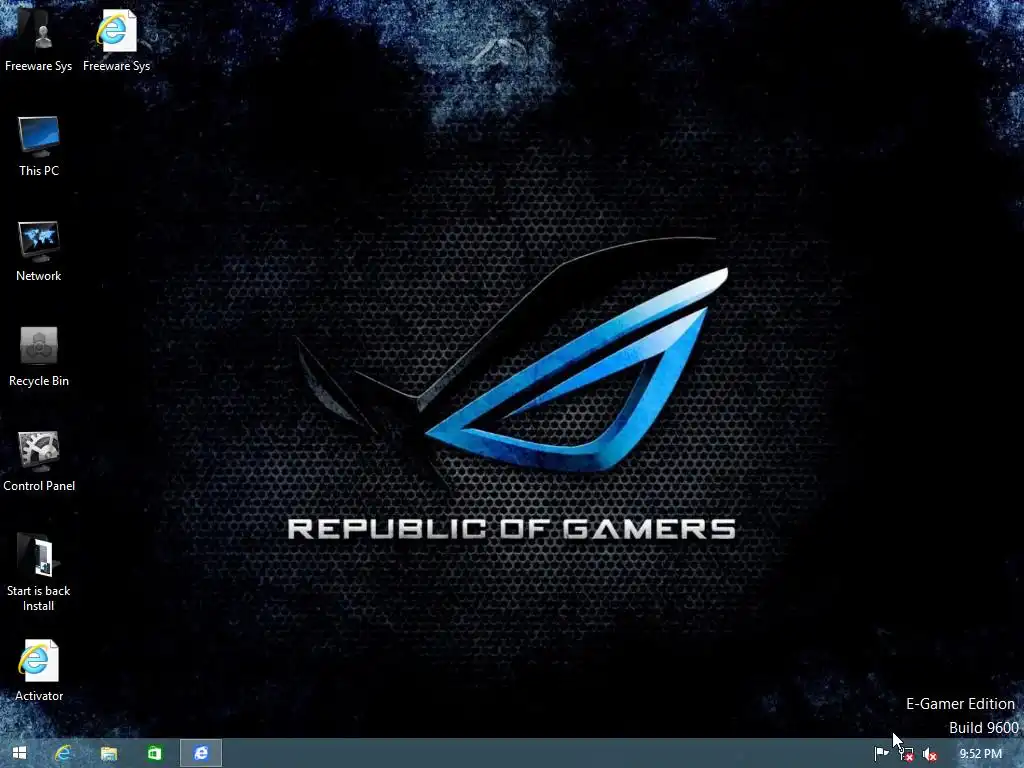Viewport: 1024px width, 768px height.
Task: Select the Control Panel desktop icon
Action: pos(39,461)
